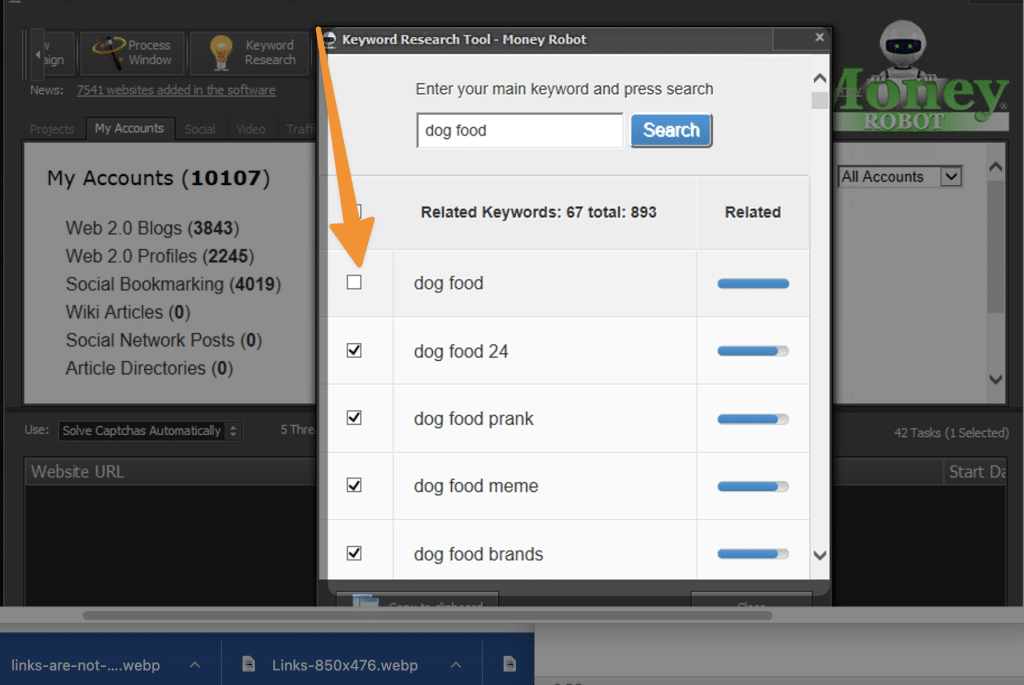Deselect the 'dog food meme' checkbox
Screen dimensions: 1024x685
pyautogui.click(x=354, y=485)
